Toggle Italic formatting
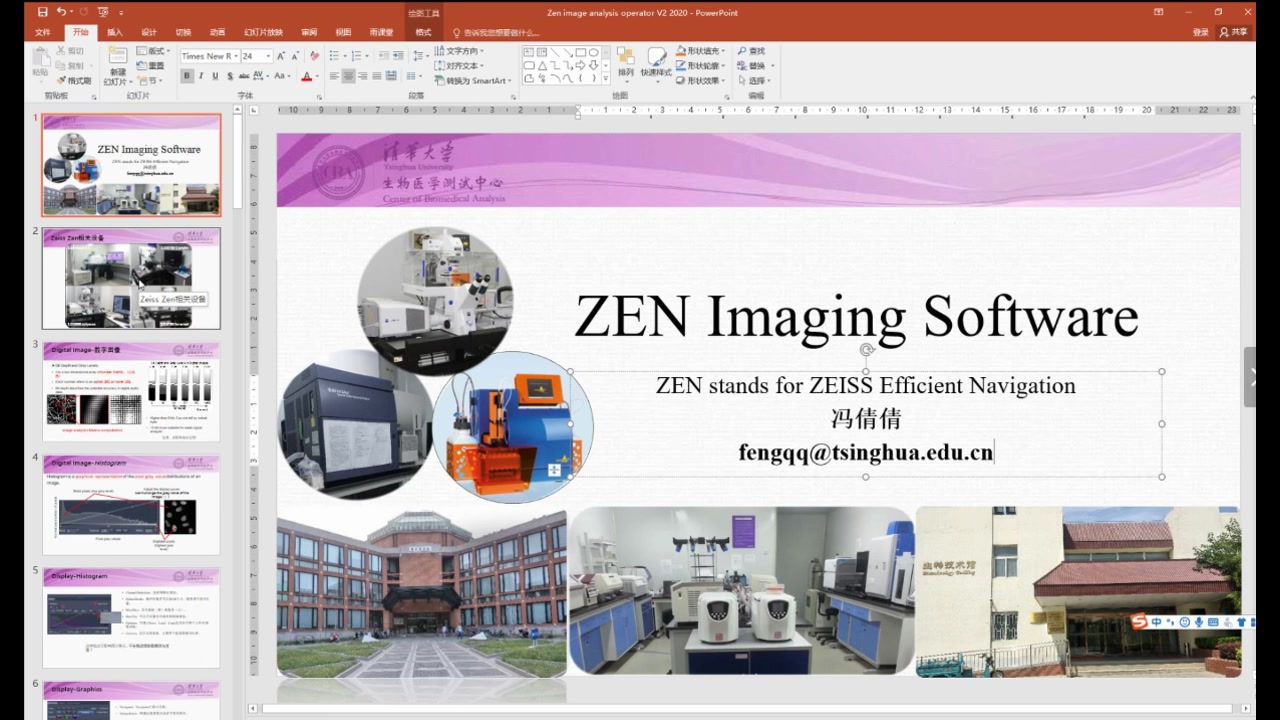The image size is (1280, 720). click(x=201, y=76)
